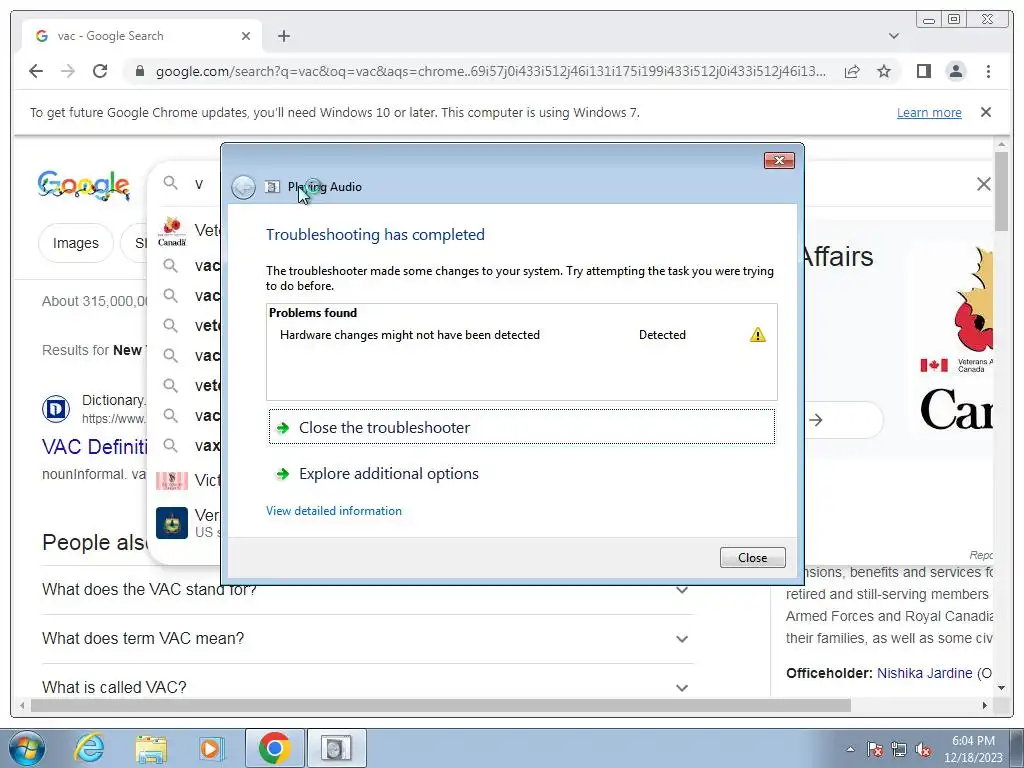
Task: Go back in Chrome browser history
Action: (36, 71)
